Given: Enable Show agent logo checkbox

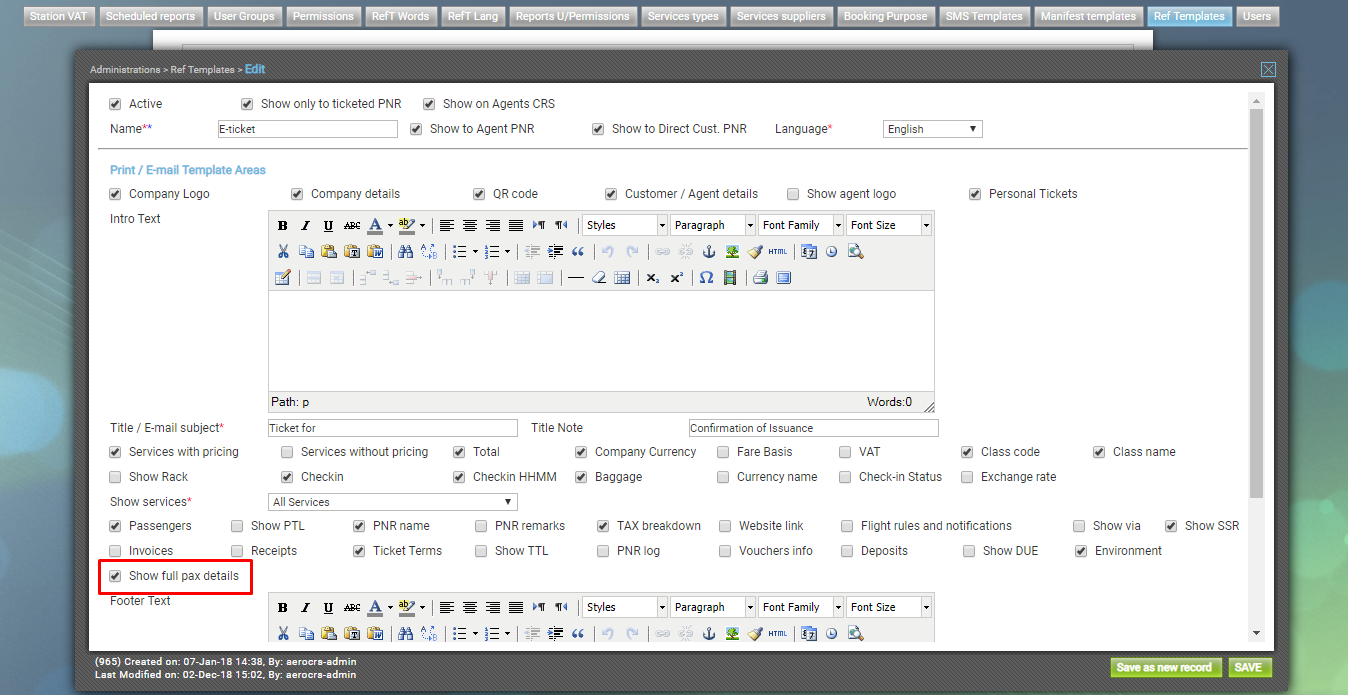Looking at the screenshot, I should (x=793, y=194).
